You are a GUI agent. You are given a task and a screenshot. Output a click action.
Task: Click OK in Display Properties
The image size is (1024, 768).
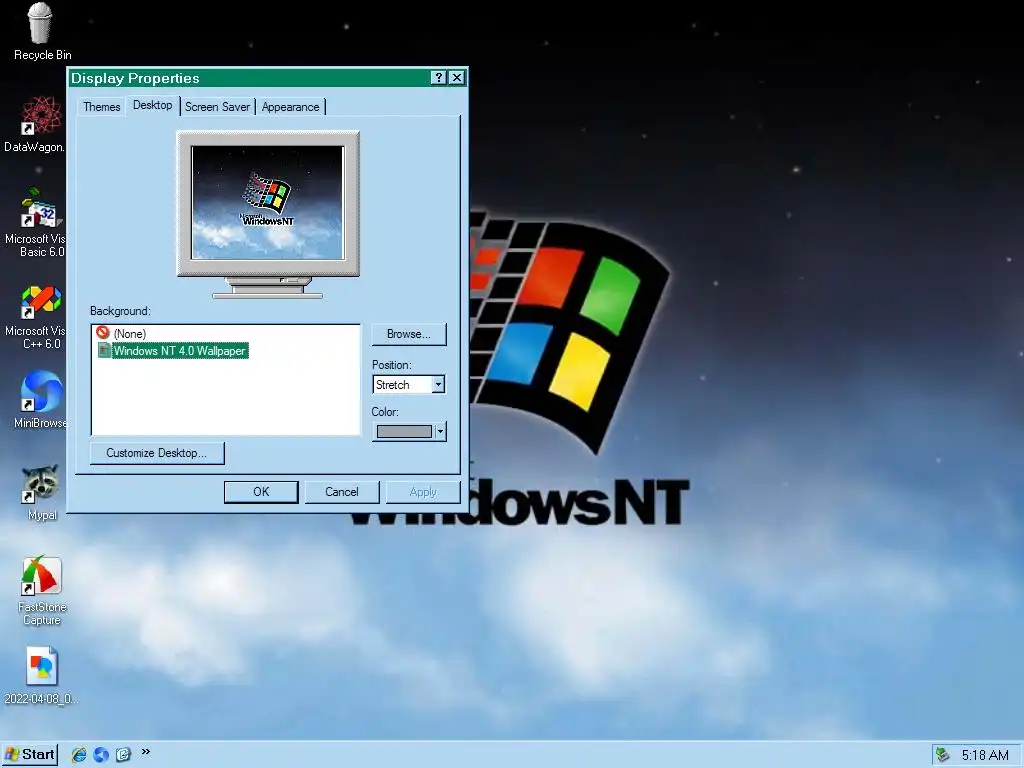tap(261, 492)
